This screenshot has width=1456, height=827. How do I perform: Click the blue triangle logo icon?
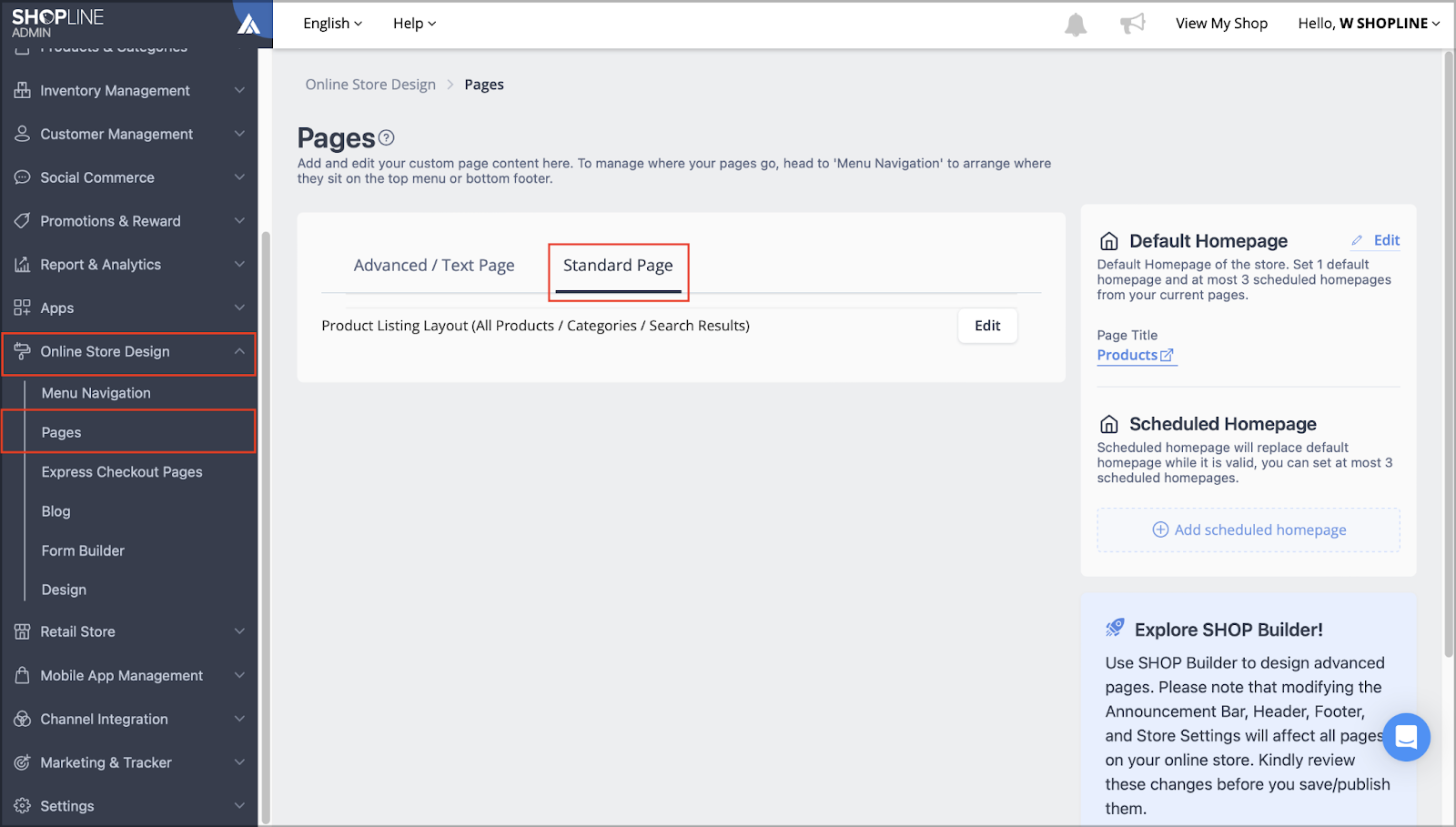tap(248, 24)
